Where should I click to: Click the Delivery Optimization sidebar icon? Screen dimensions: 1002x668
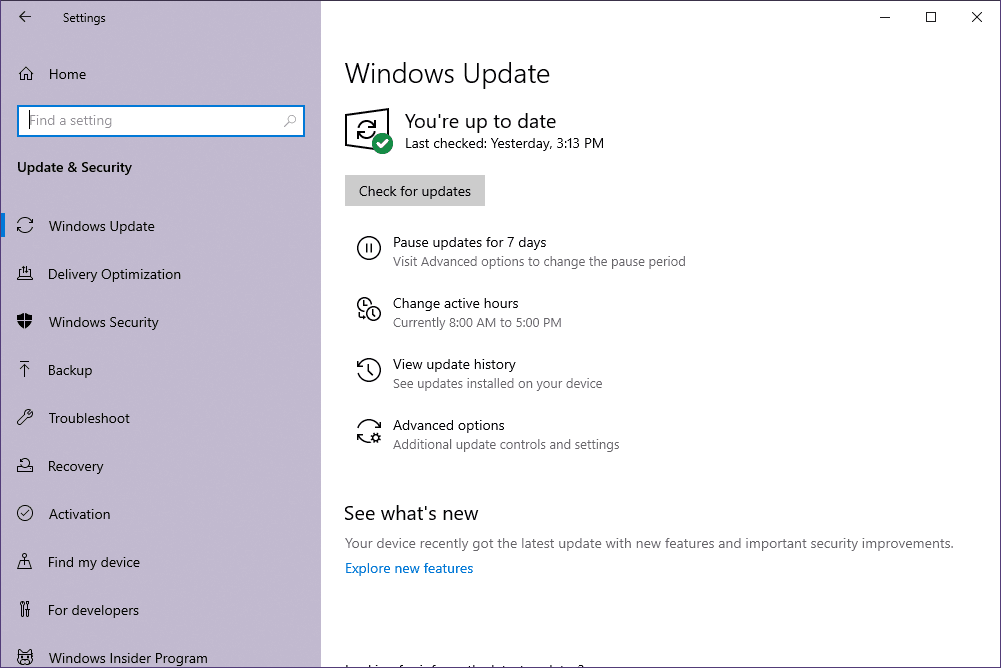tap(25, 274)
